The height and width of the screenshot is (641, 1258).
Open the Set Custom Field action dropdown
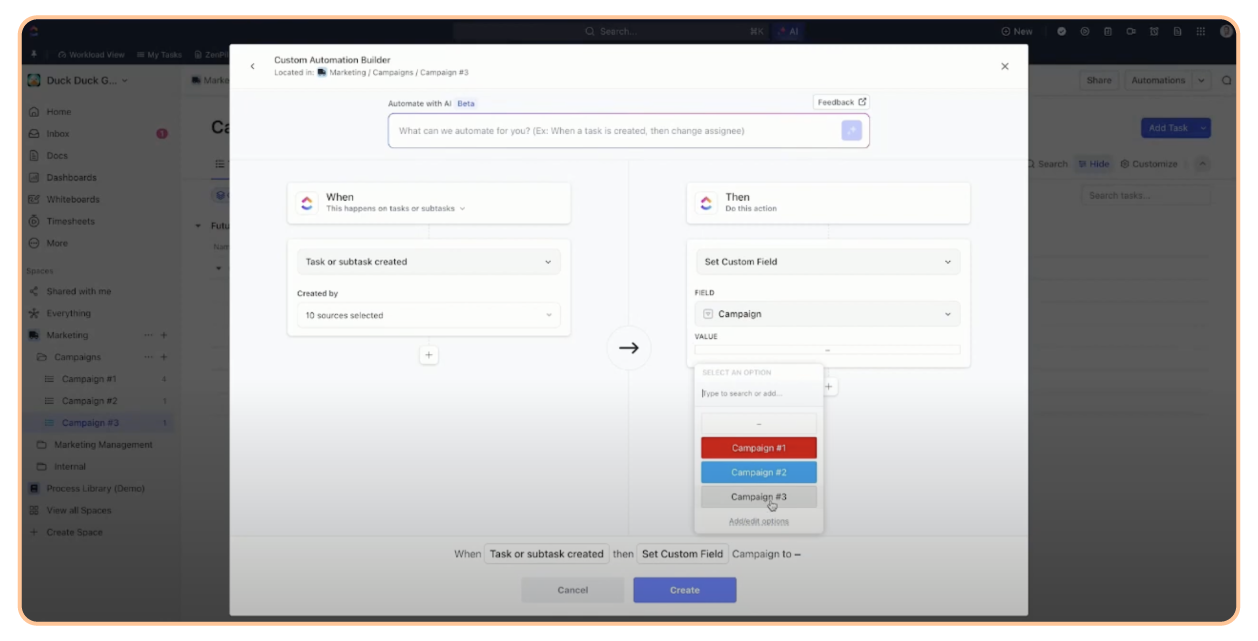click(x=827, y=261)
